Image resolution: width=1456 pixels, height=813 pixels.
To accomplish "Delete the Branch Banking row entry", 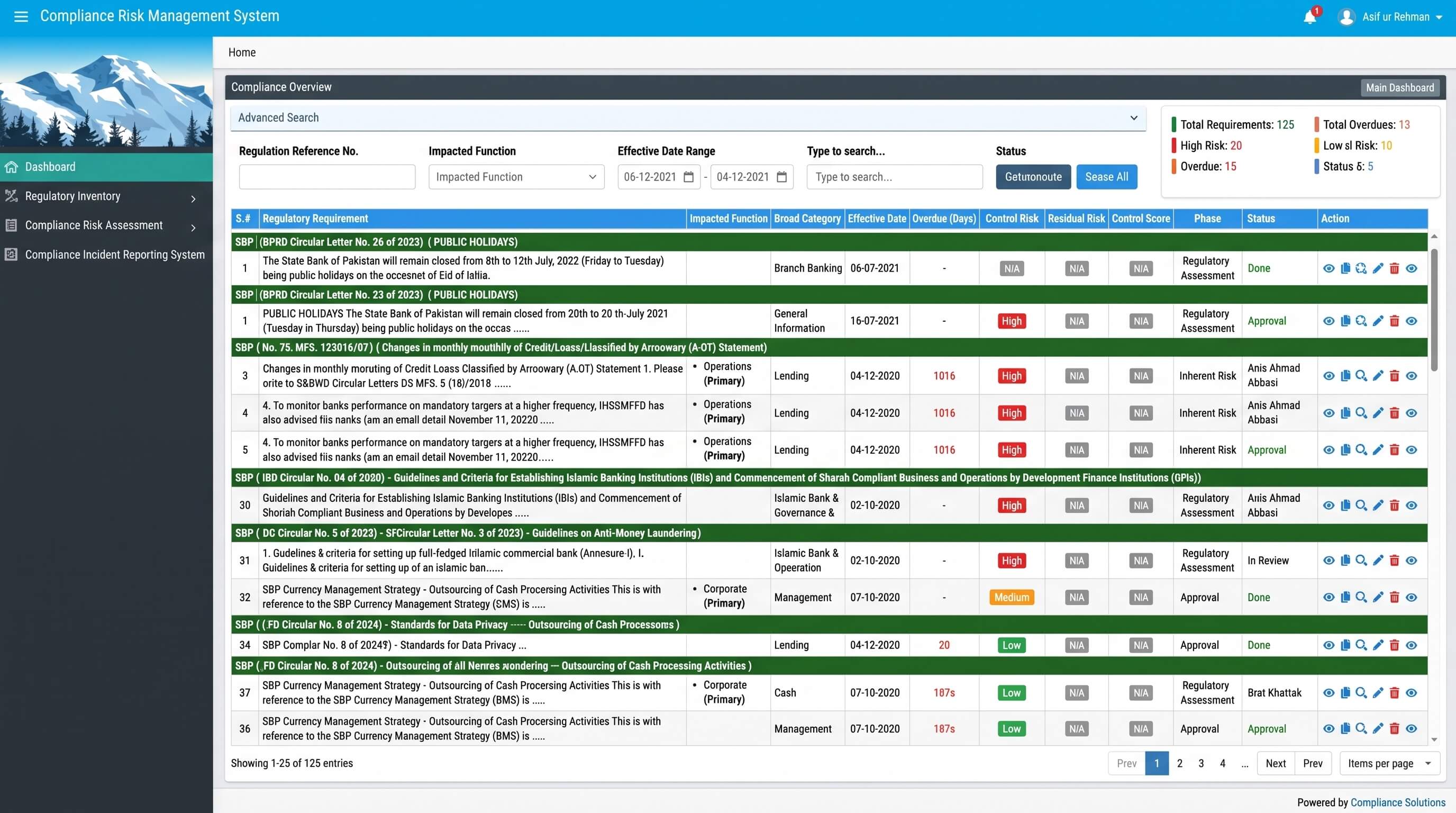I will click(1395, 268).
